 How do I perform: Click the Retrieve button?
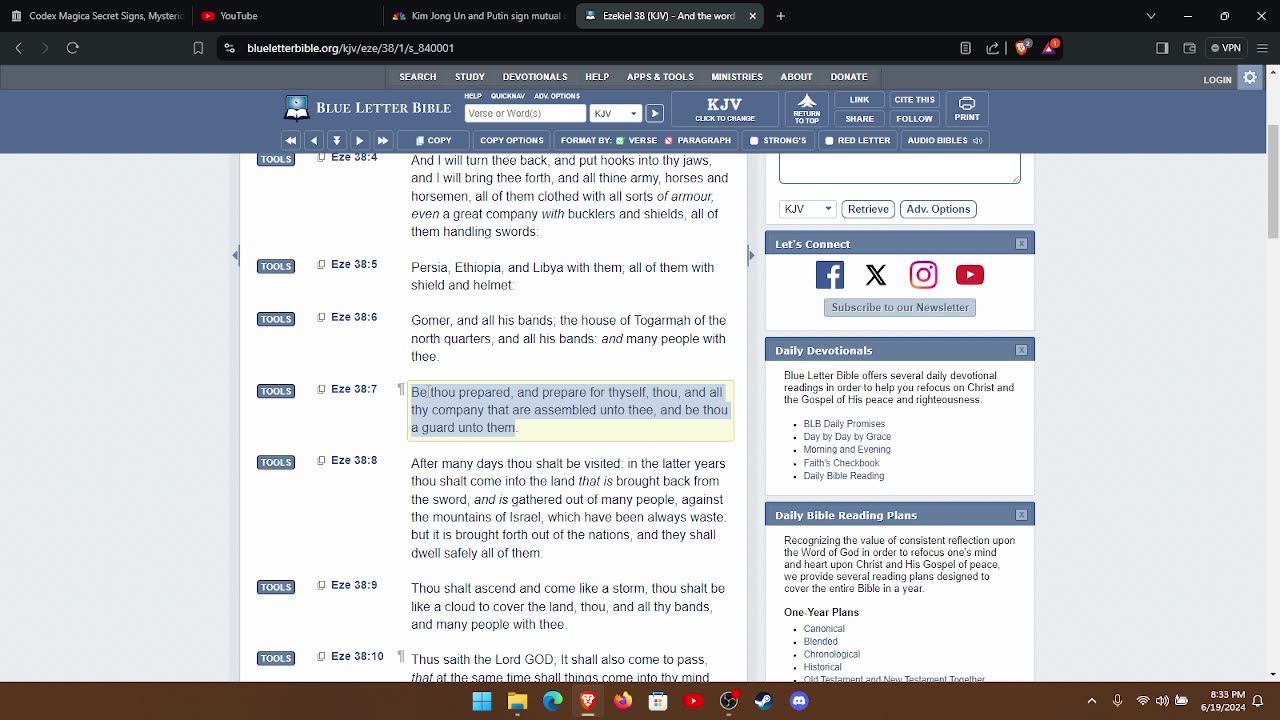pyautogui.click(x=868, y=209)
